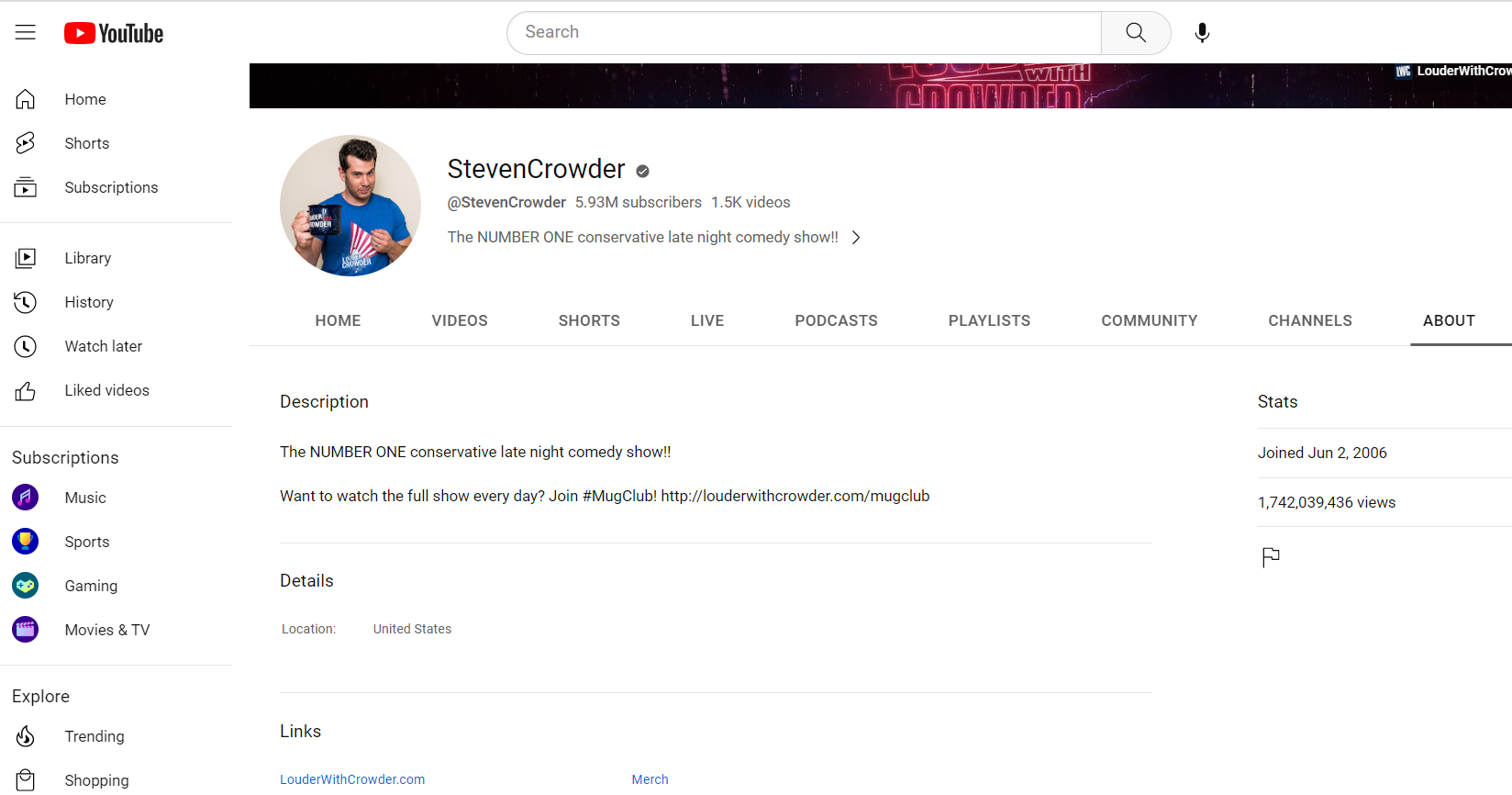Open the History page
Viewport: 1512px width, 795px height.
[89, 302]
